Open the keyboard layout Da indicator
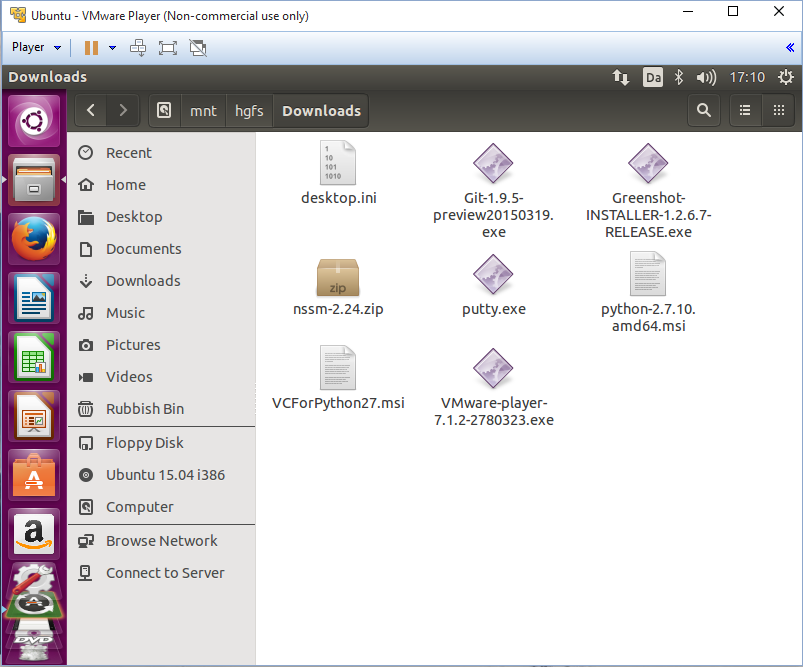The width and height of the screenshot is (803, 667). point(652,77)
